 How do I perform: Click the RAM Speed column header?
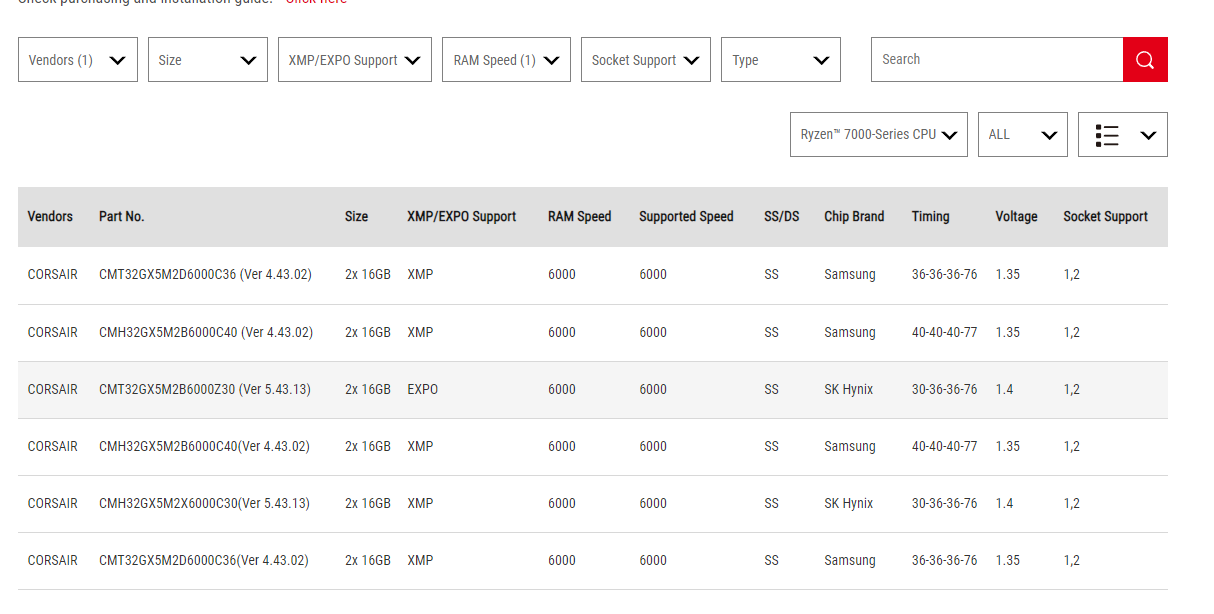pyautogui.click(x=579, y=217)
